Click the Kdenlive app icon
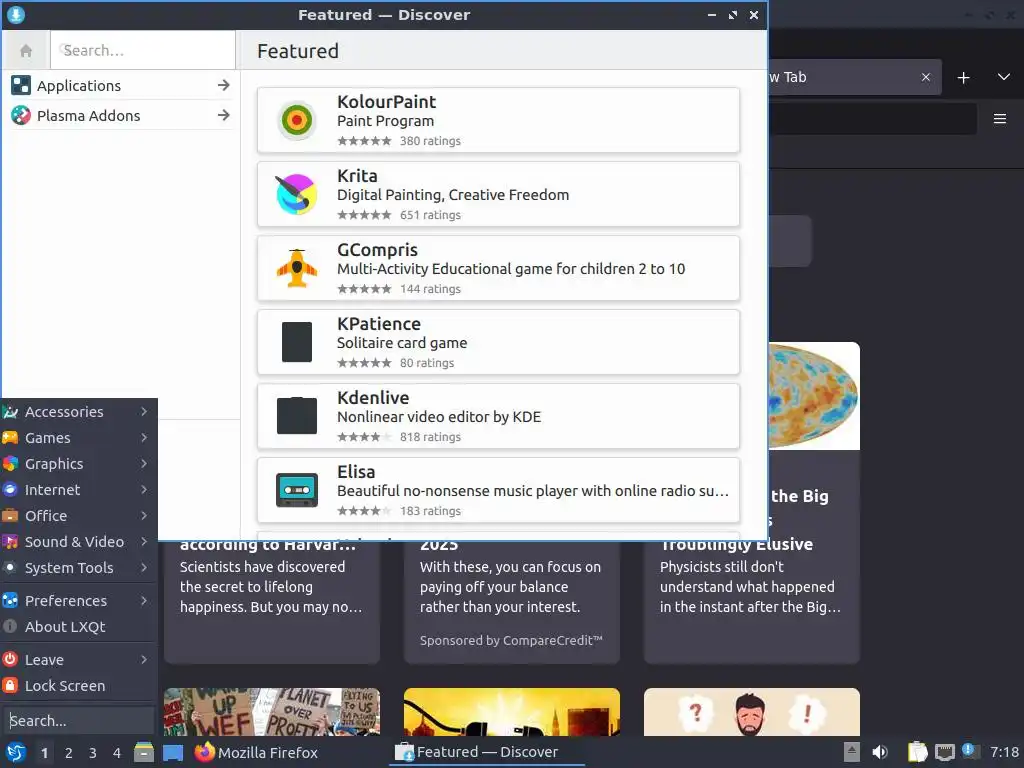Viewport: 1024px width, 768px height. coord(296,415)
